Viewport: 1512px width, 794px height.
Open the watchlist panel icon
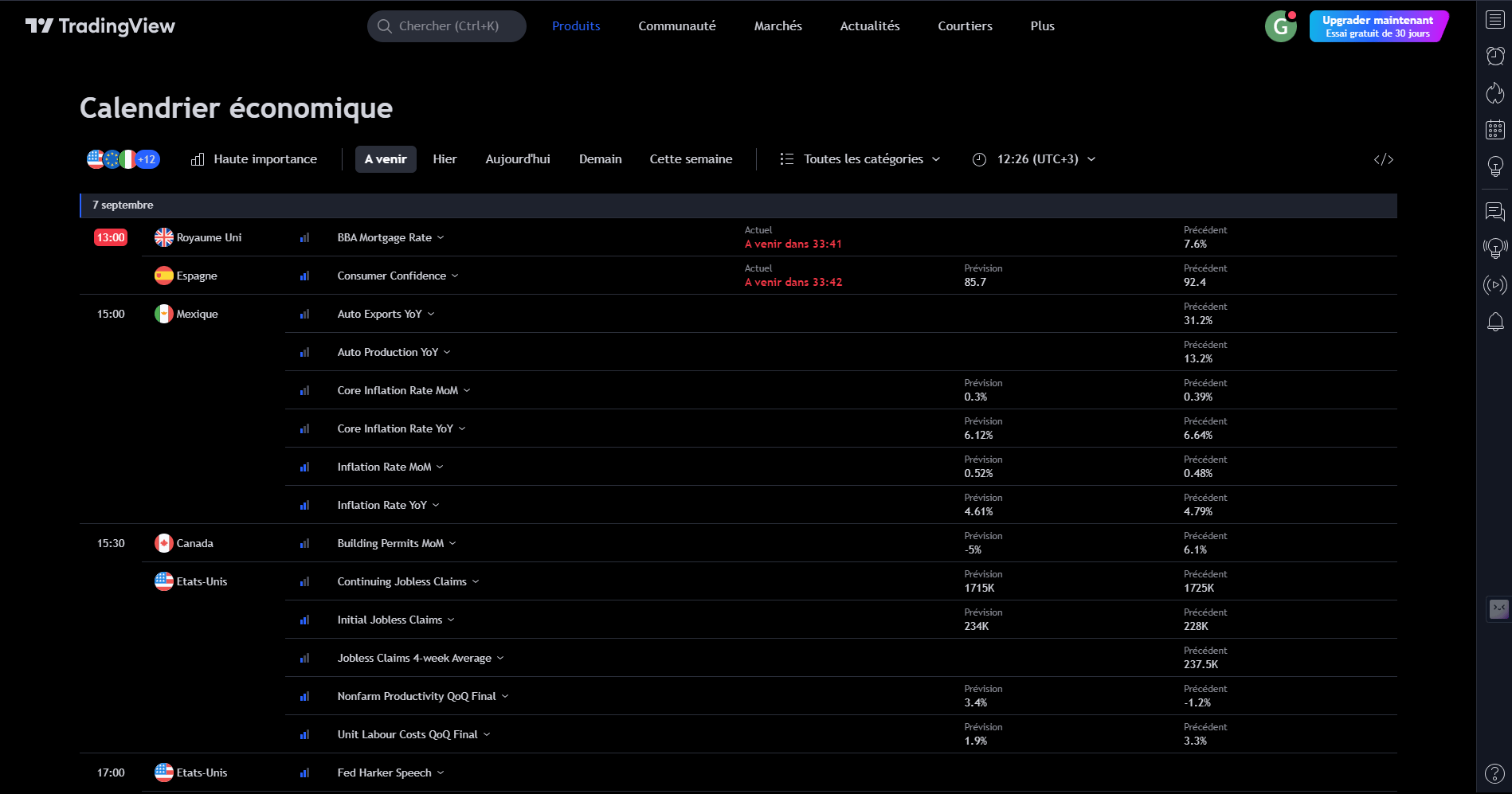[x=1494, y=21]
